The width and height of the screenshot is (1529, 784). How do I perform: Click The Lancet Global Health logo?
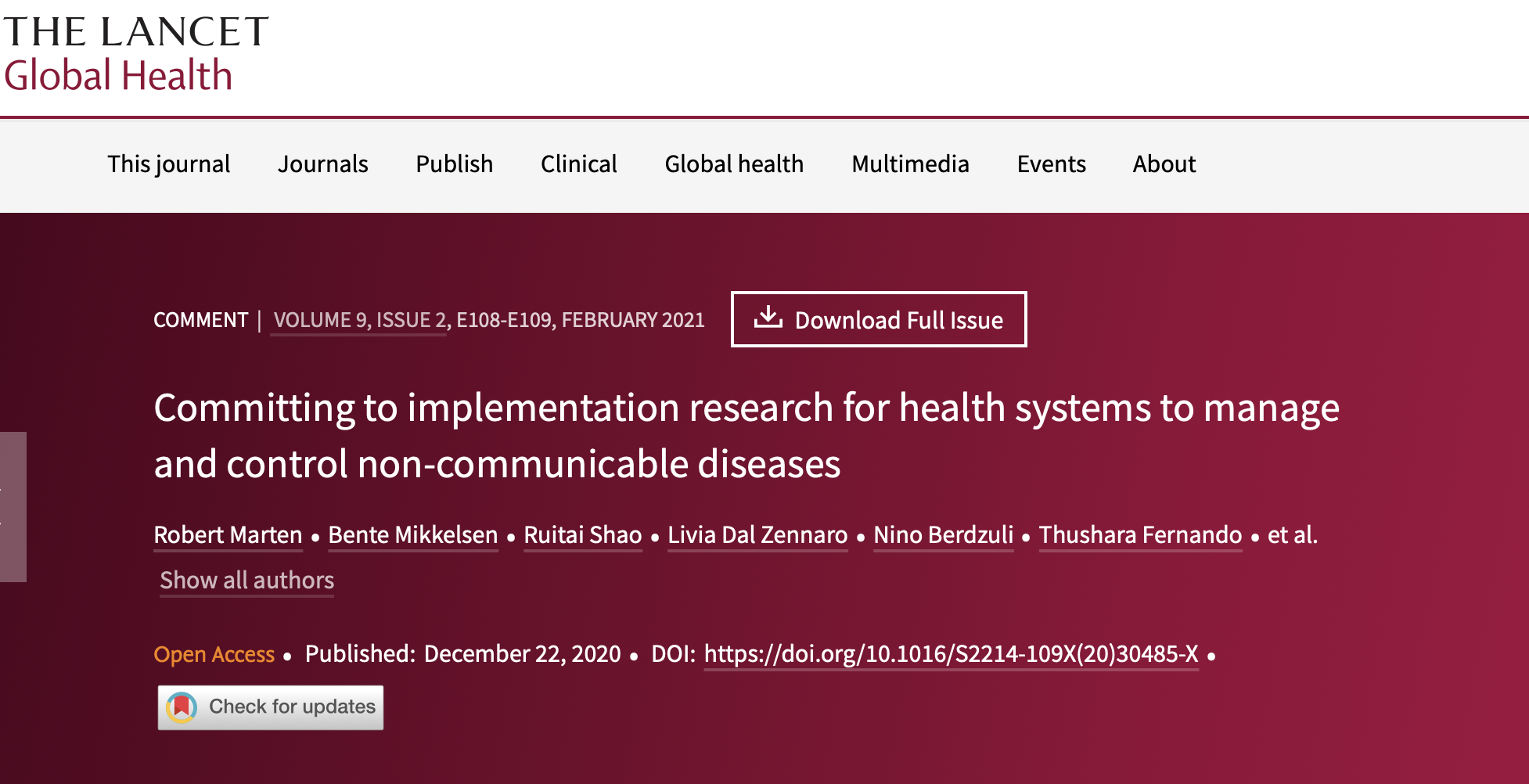point(135,54)
